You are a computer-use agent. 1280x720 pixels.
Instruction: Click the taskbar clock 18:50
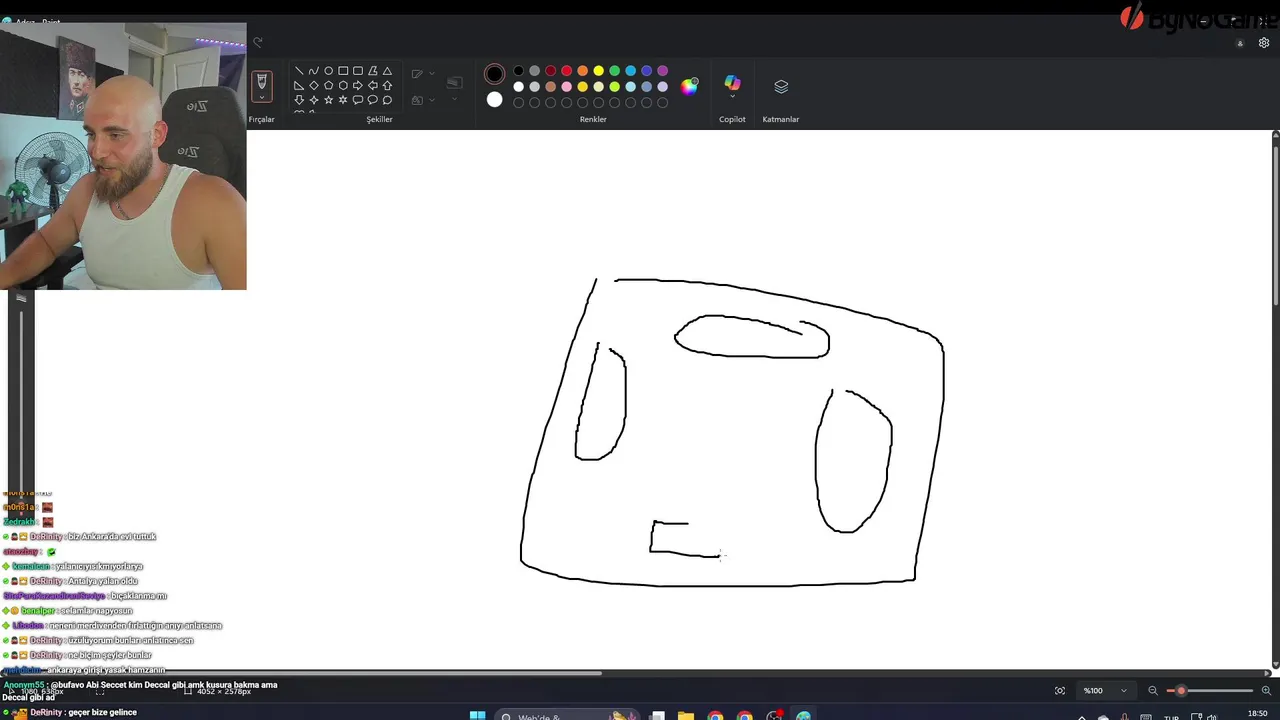click(x=1258, y=714)
